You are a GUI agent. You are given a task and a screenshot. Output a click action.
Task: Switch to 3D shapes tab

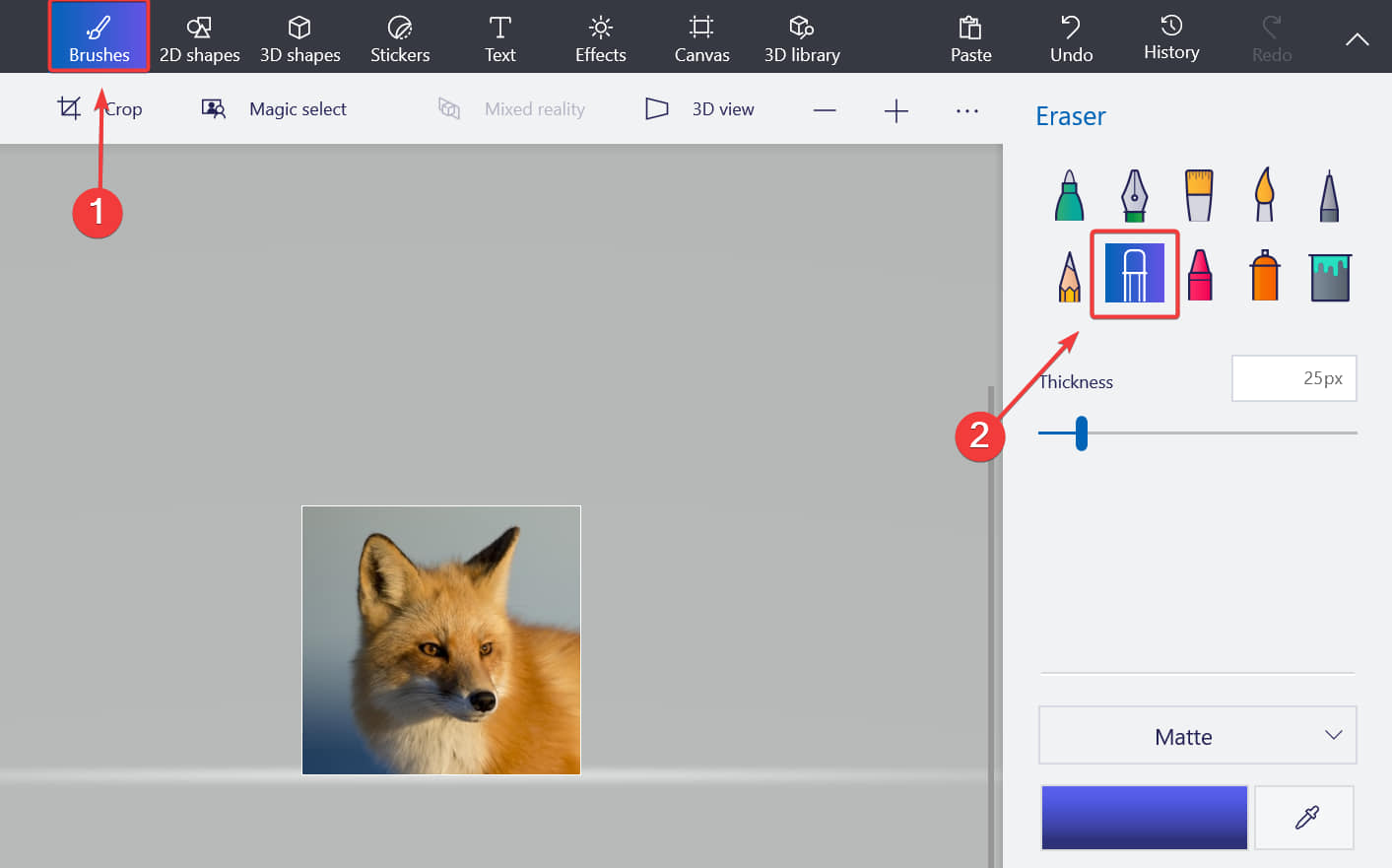pyautogui.click(x=299, y=39)
